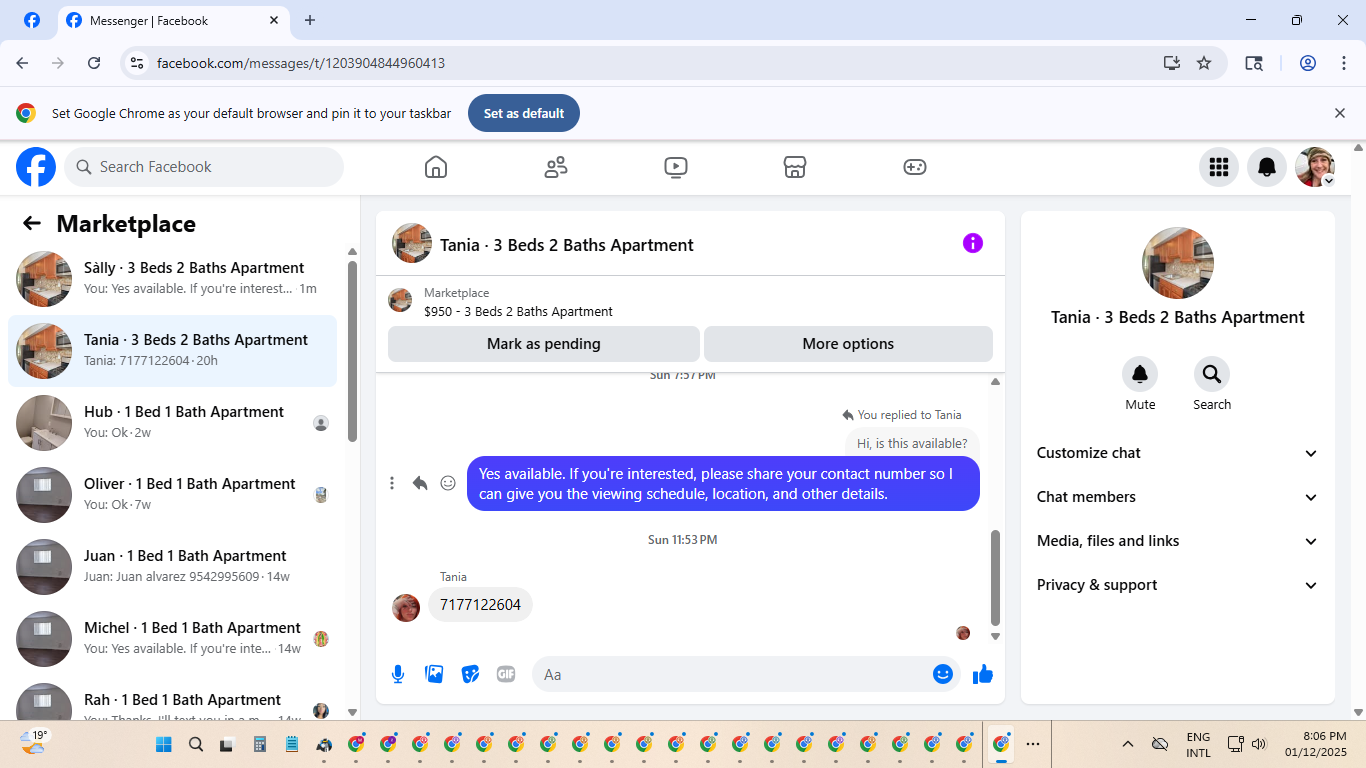Open the Video icon in Facebook navigation
The width and height of the screenshot is (1366, 768).
pos(676,167)
